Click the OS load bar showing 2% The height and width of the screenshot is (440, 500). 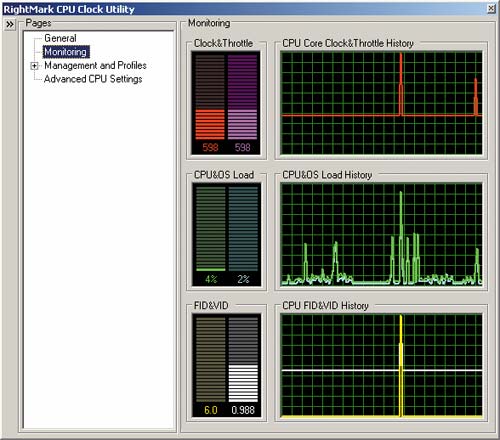[243, 229]
